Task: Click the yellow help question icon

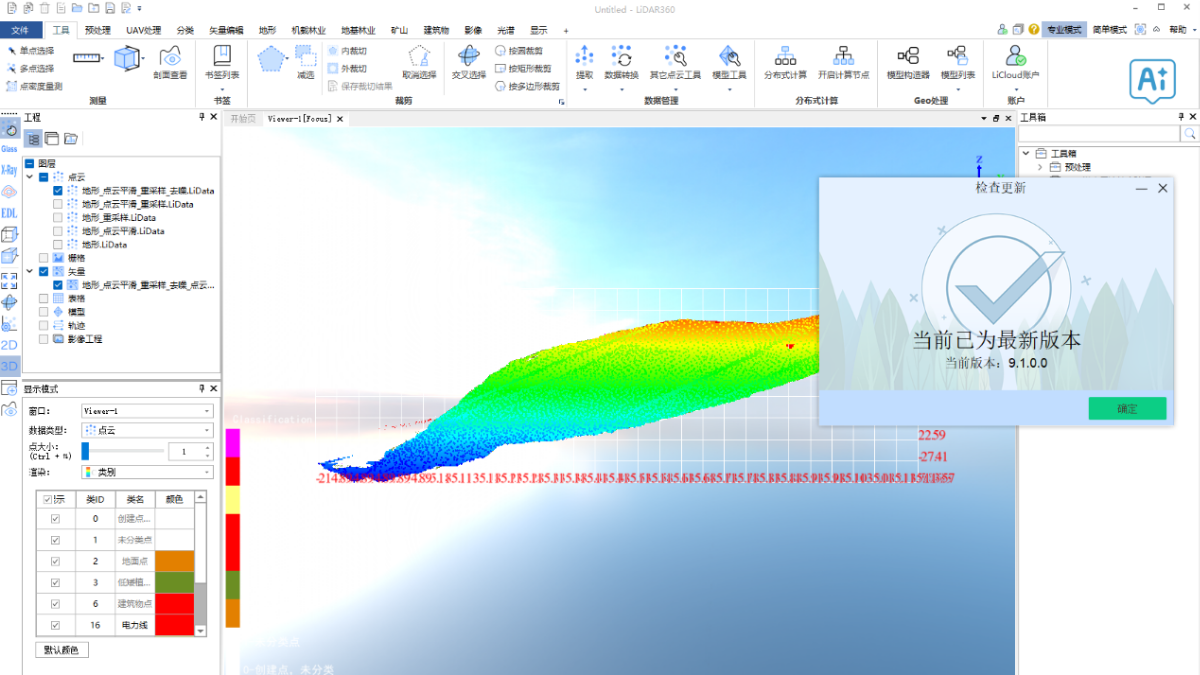Action: (1033, 30)
